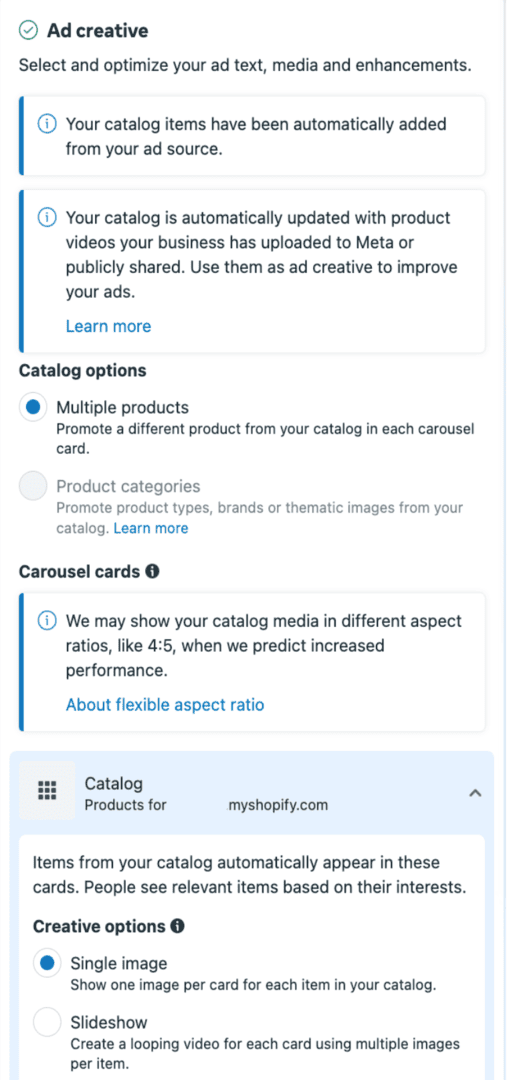Click the Carousel cards info tooltip icon

click(x=153, y=571)
